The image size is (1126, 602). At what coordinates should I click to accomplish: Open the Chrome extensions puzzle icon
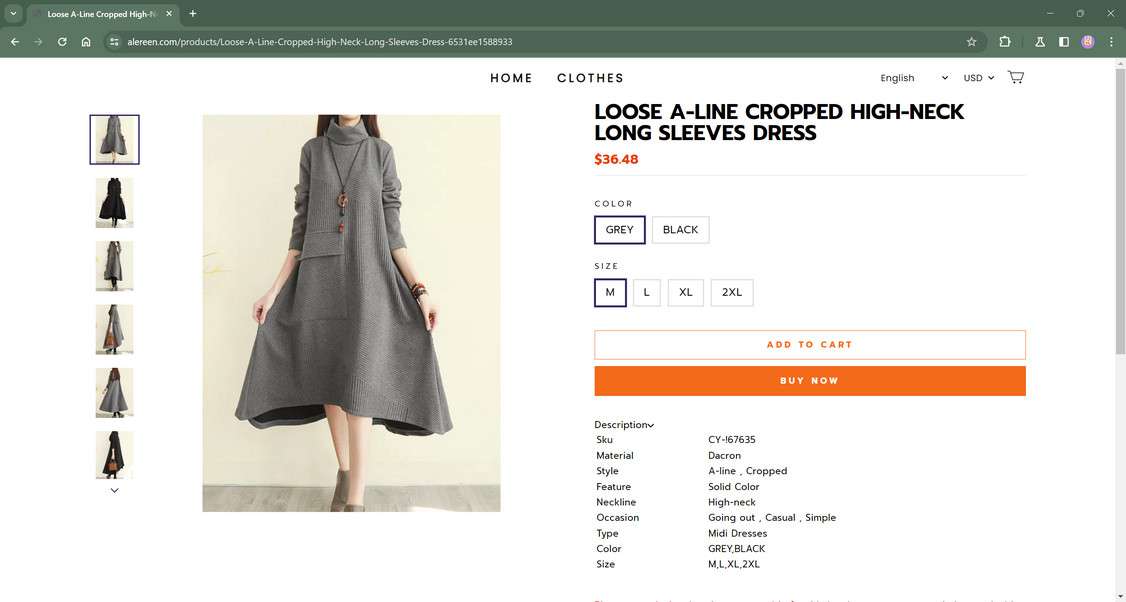tap(1004, 42)
